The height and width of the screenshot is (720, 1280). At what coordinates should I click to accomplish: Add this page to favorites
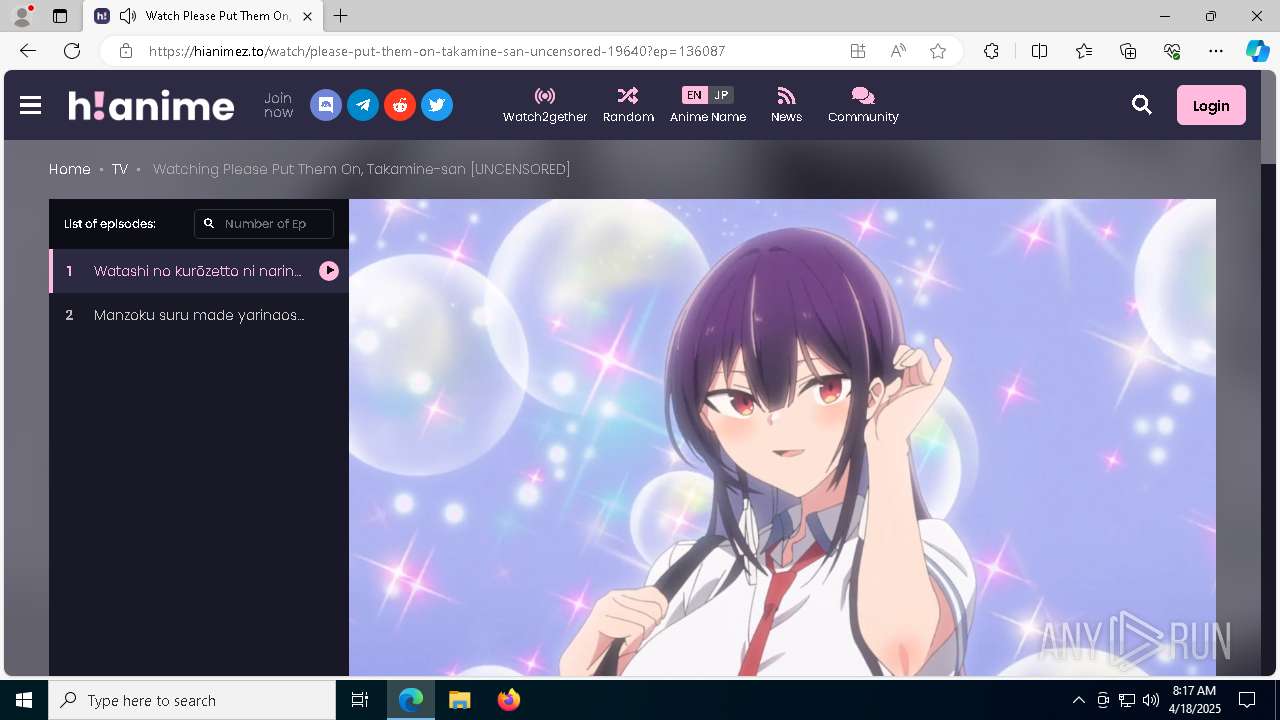(x=938, y=51)
